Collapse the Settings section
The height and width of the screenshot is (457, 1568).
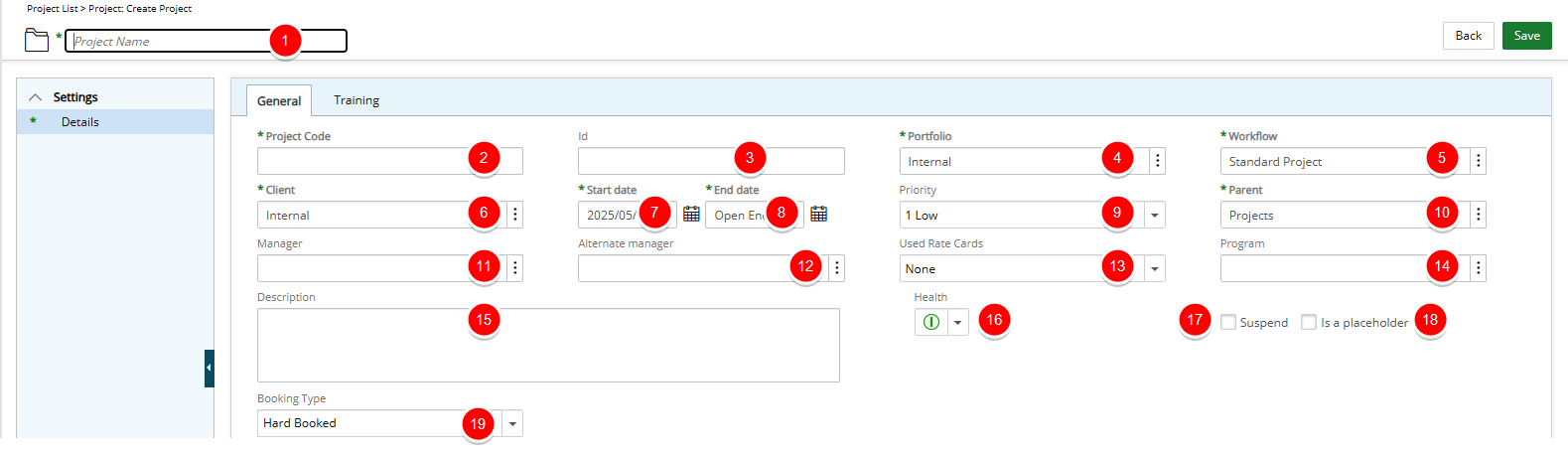tap(36, 97)
